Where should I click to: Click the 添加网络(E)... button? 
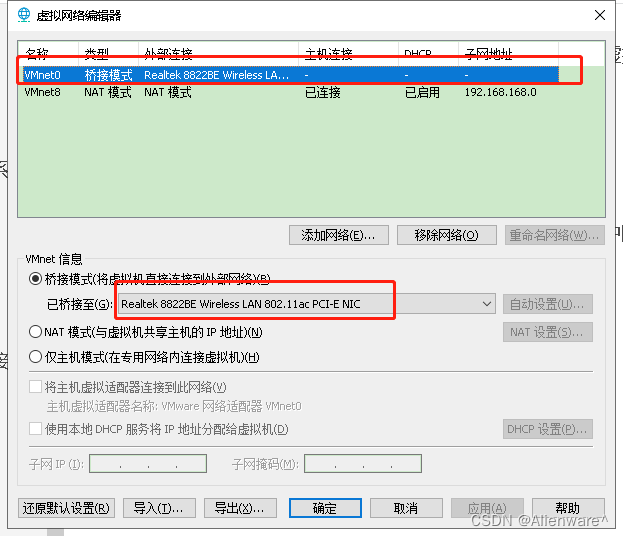point(339,235)
